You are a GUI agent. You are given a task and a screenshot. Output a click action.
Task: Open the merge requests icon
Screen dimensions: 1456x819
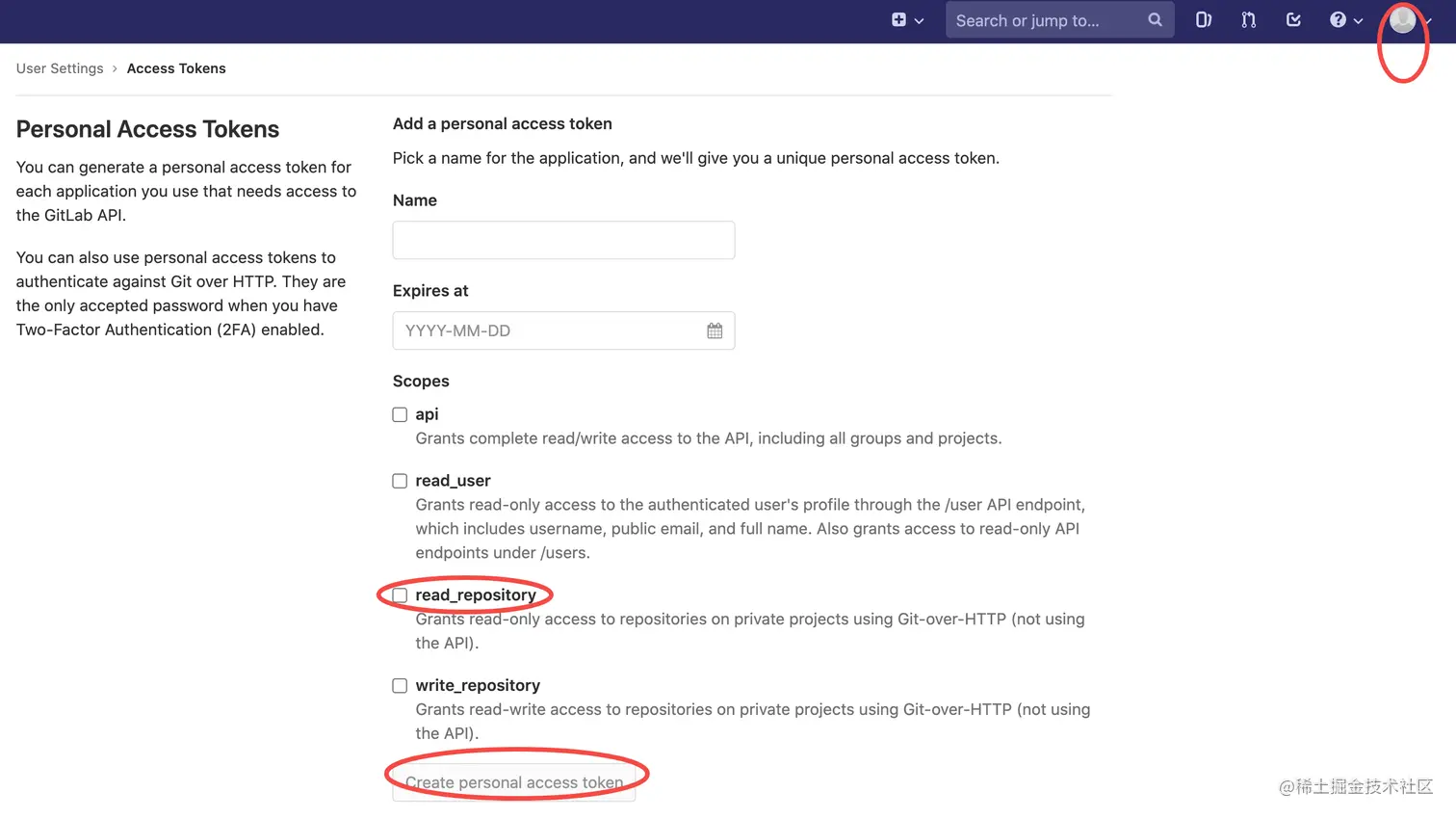tap(1249, 20)
